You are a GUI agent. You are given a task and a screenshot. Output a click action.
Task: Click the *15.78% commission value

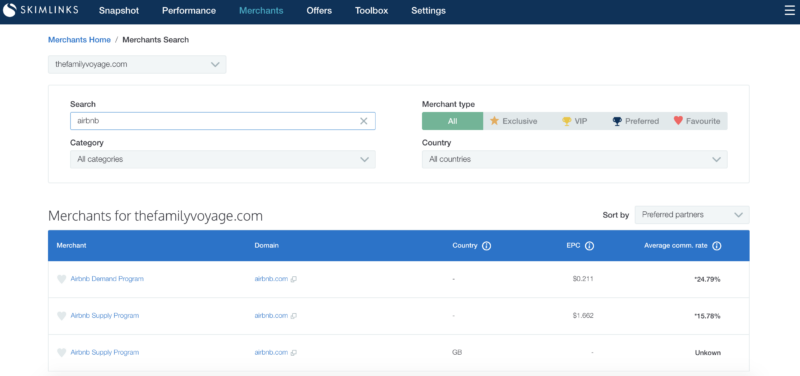[707, 316]
